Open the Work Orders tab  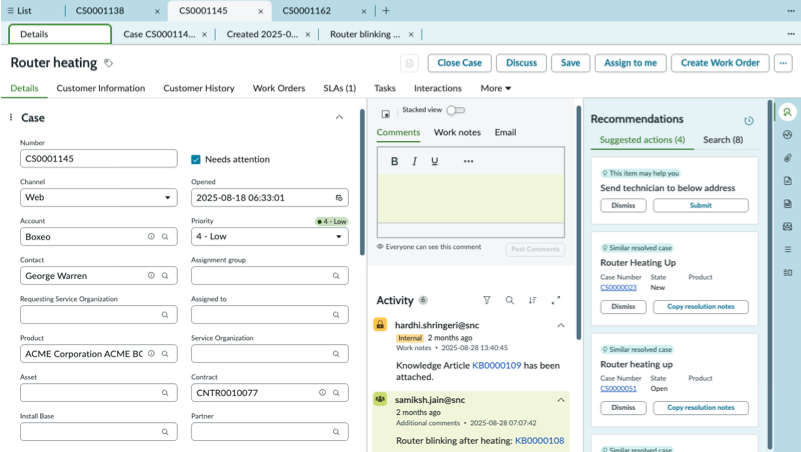(279, 88)
